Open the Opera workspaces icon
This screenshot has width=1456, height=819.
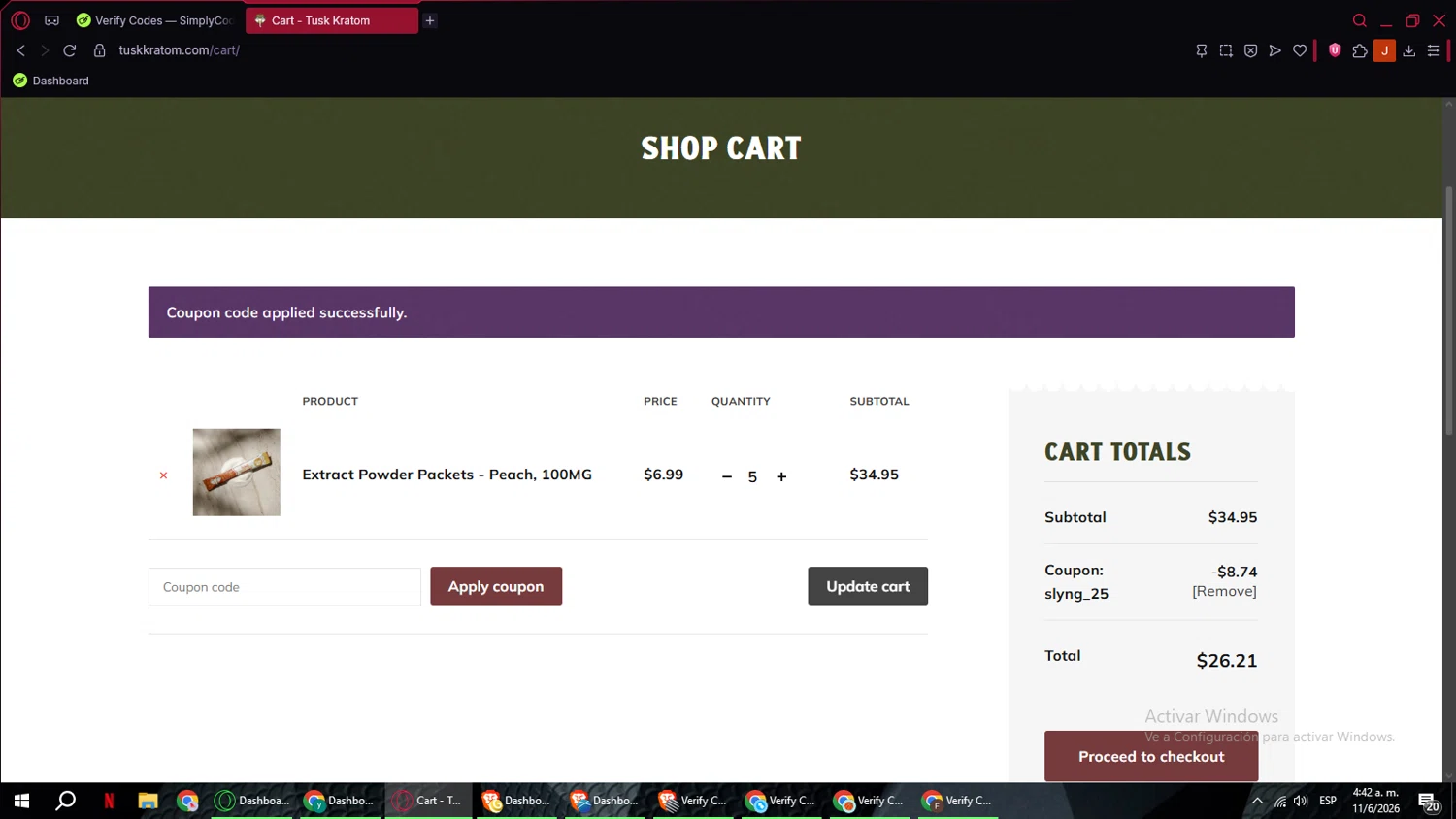click(x=52, y=20)
